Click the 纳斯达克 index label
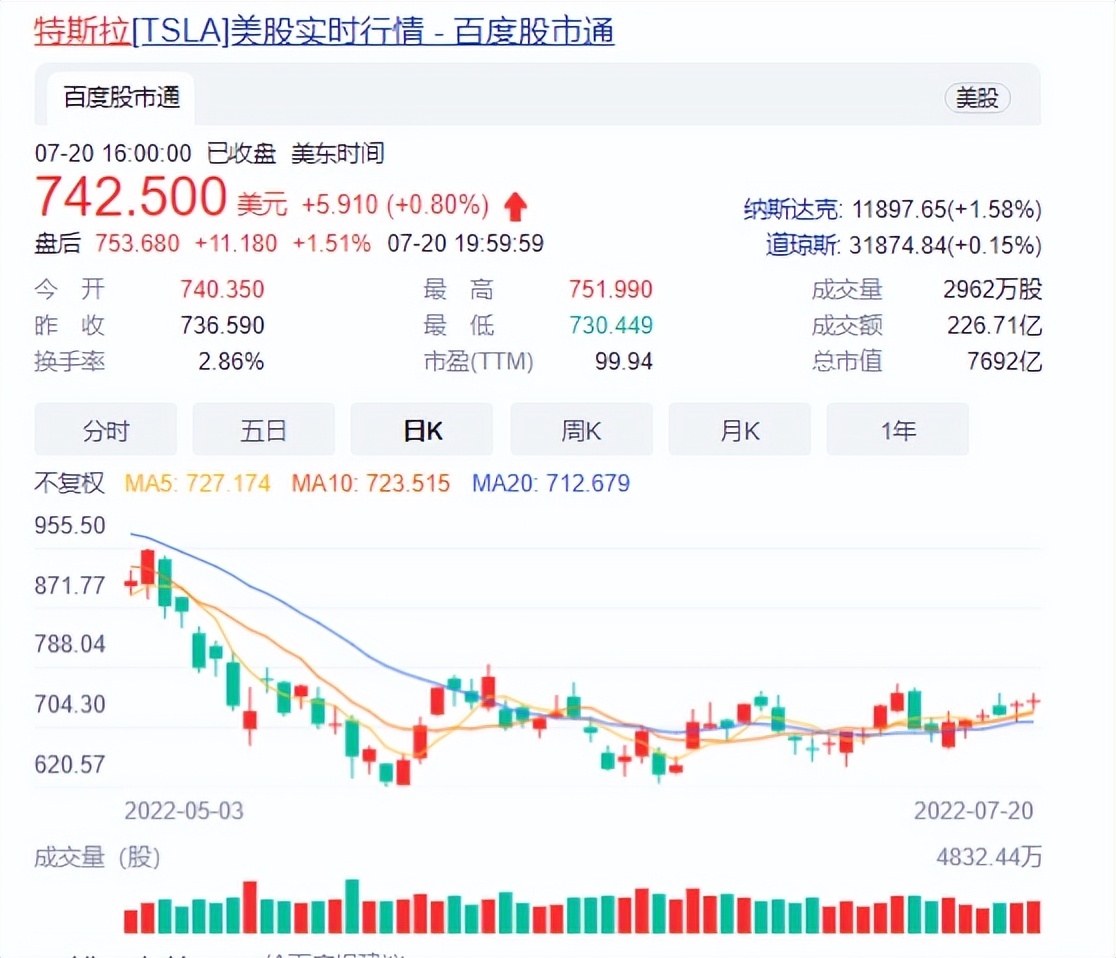This screenshot has width=1116, height=958. pos(791,209)
